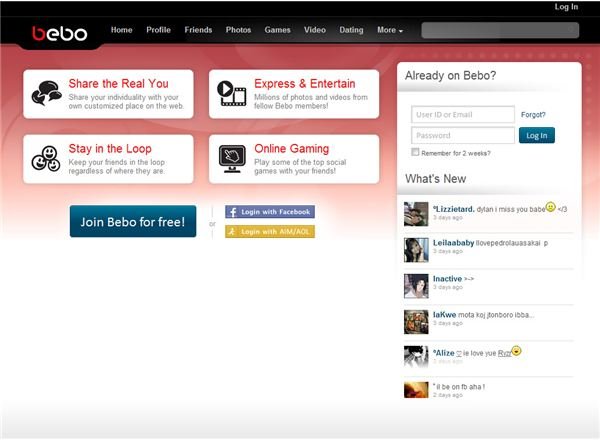The width and height of the screenshot is (600, 440).
Task: Open Alize's profile picture
Action: click(416, 357)
